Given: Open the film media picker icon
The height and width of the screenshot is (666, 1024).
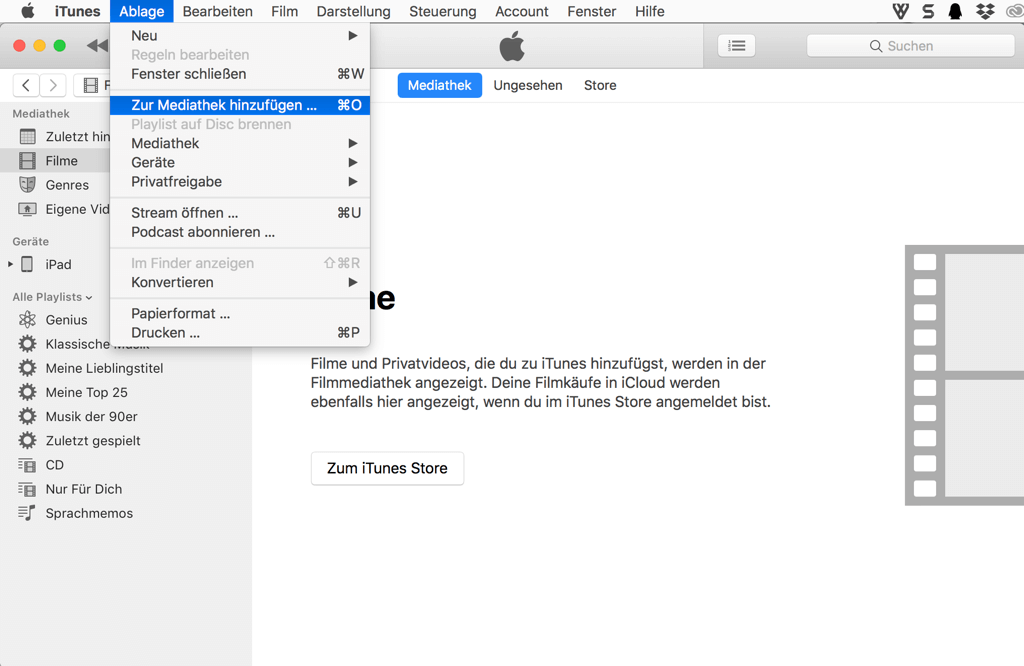Looking at the screenshot, I should [x=91, y=85].
